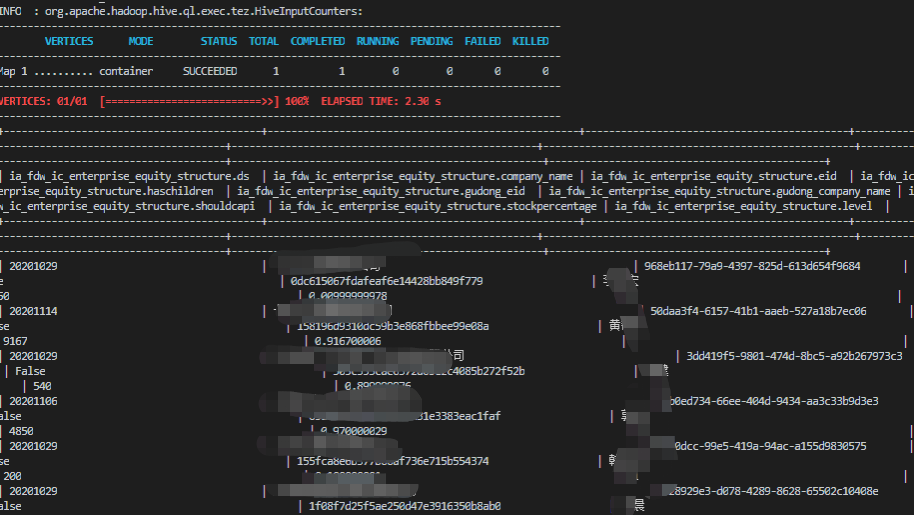Click the RUNNING column header
The height and width of the screenshot is (515, 914).
[378, 41]
